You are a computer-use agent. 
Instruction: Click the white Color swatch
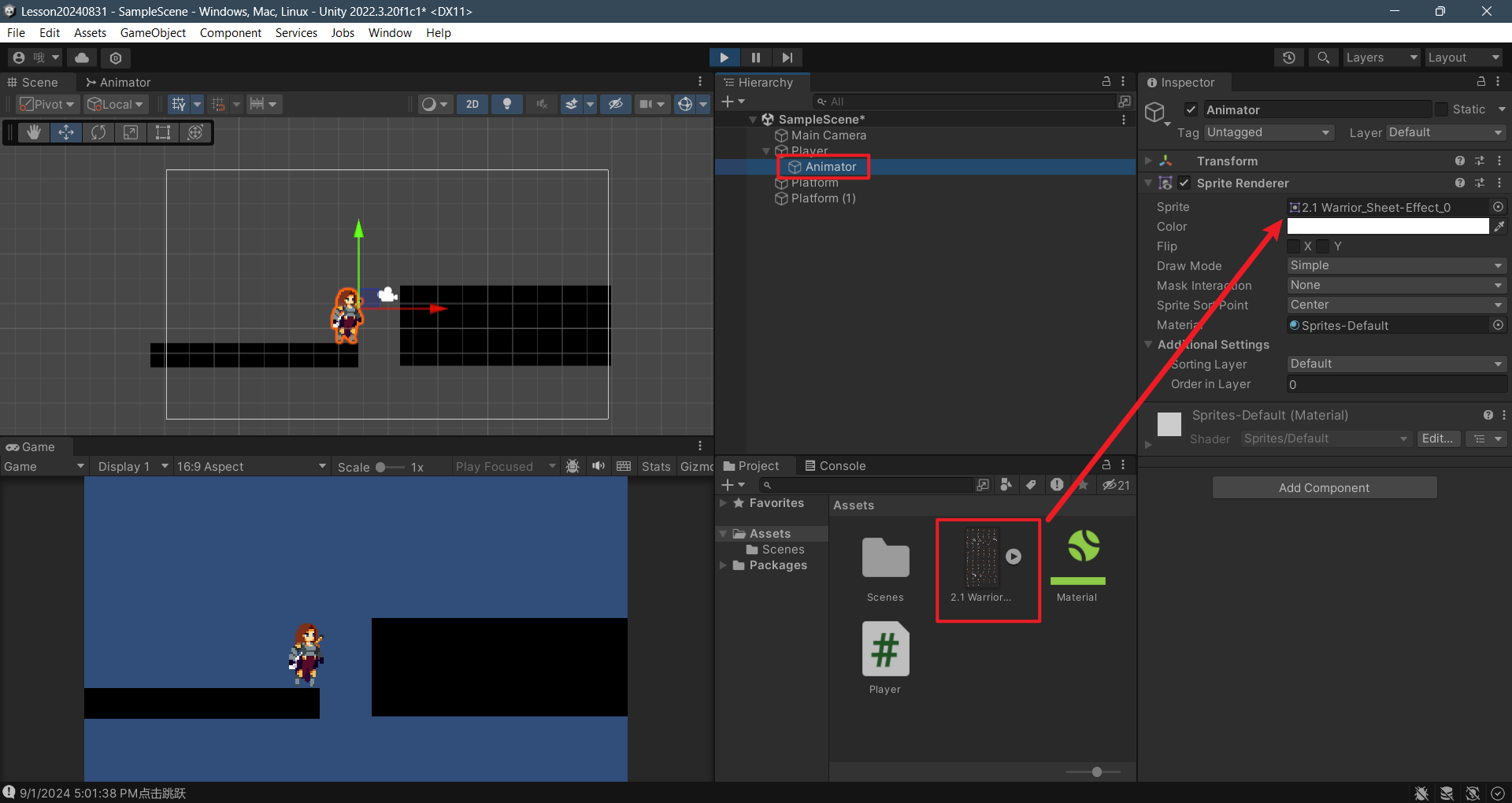click(x=1388, y=227)
